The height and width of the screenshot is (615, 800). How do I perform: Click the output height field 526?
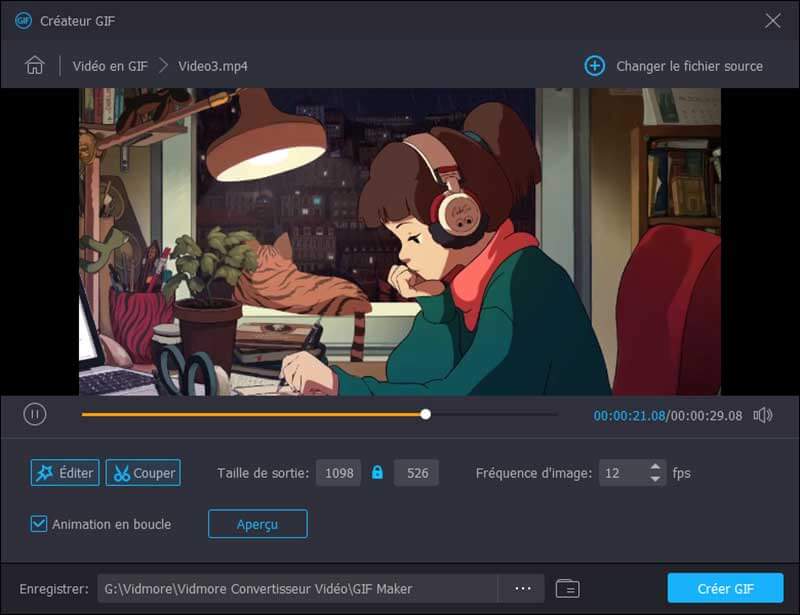pos(416,473)
